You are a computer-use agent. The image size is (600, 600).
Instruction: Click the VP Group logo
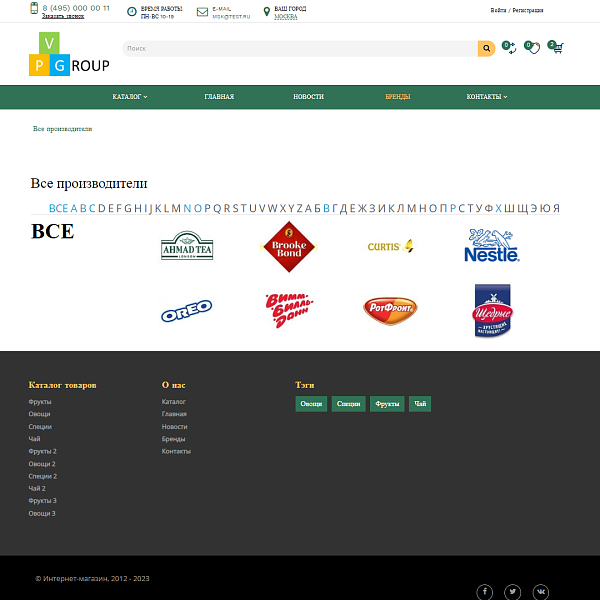[x=69, y=55]
